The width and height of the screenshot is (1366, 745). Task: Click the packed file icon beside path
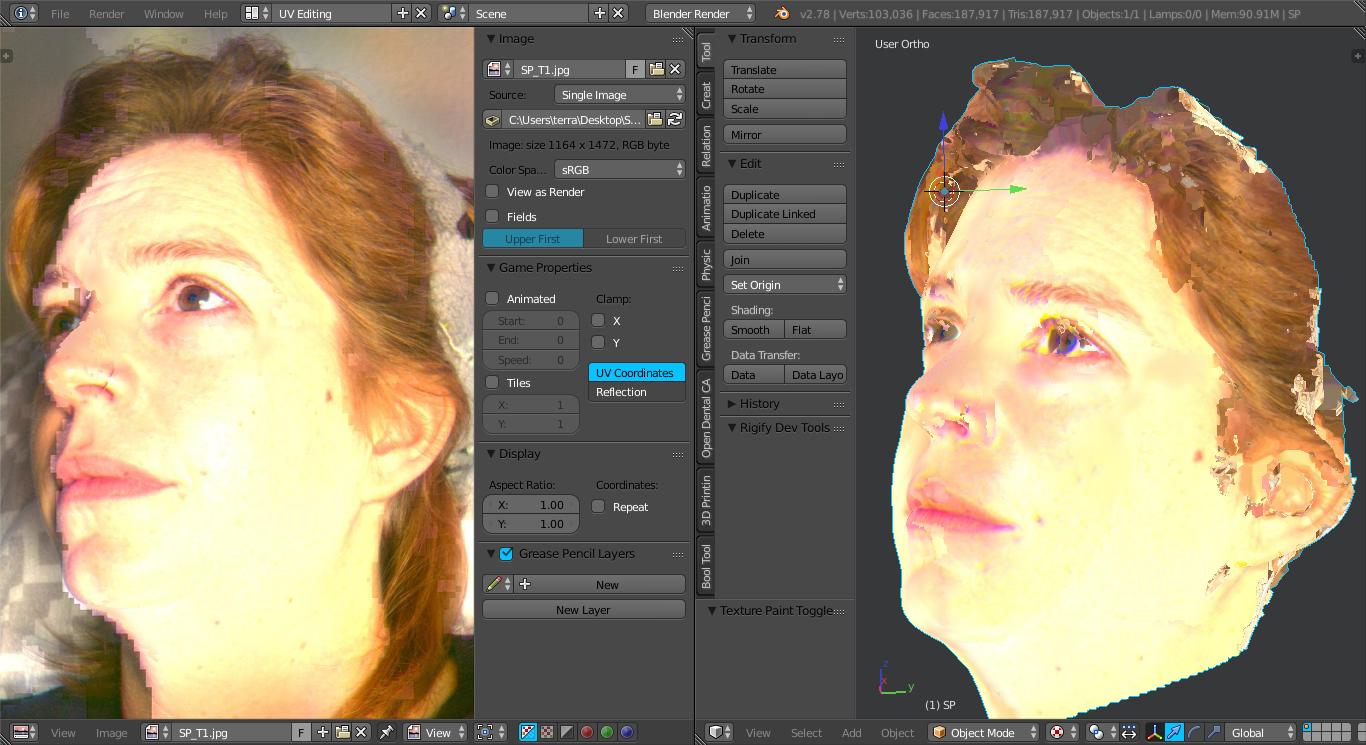coord(492,119)
